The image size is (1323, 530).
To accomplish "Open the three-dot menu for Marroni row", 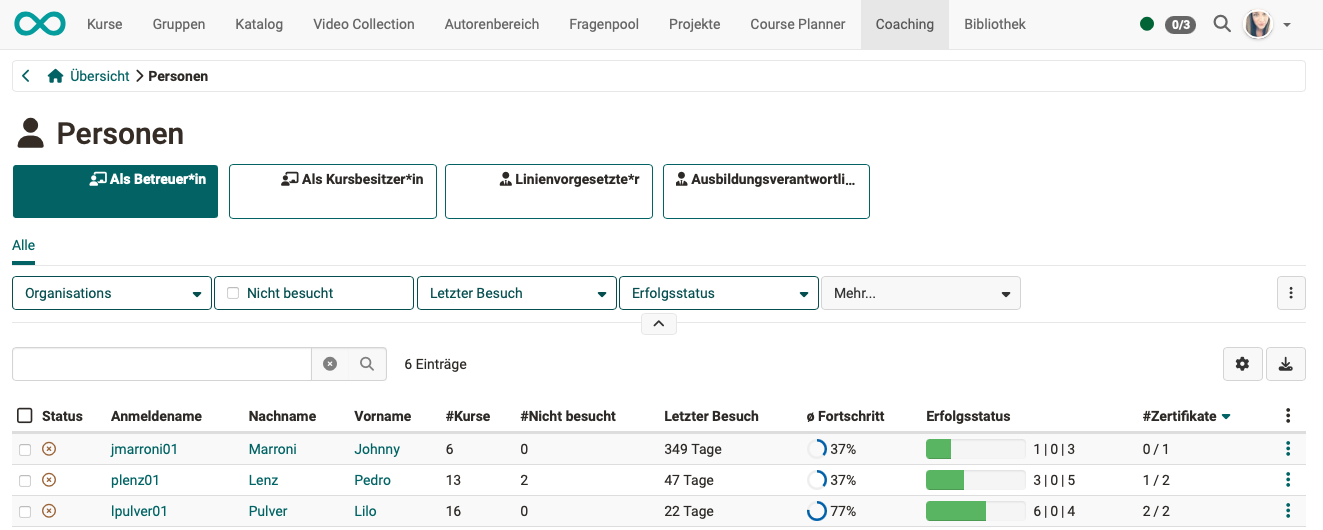I will 1288,449.
